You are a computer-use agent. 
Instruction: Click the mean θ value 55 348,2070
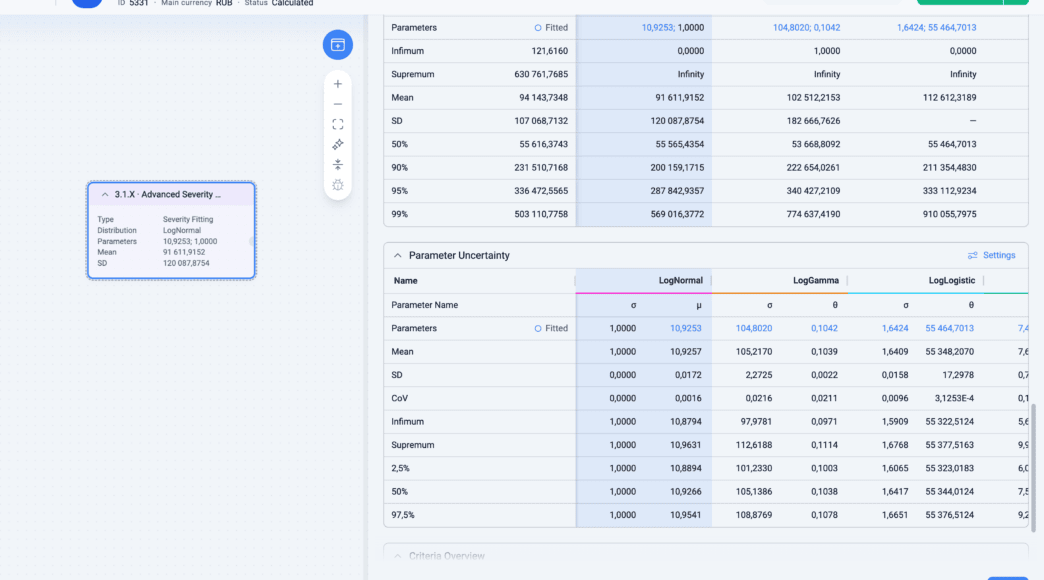949,352
